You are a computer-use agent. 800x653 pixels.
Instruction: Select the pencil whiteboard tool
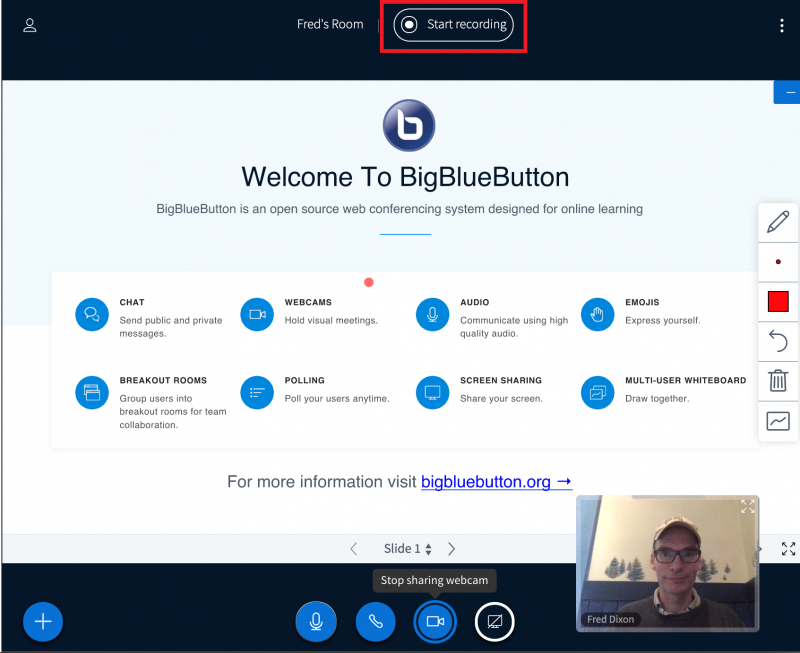pos(778,222)
